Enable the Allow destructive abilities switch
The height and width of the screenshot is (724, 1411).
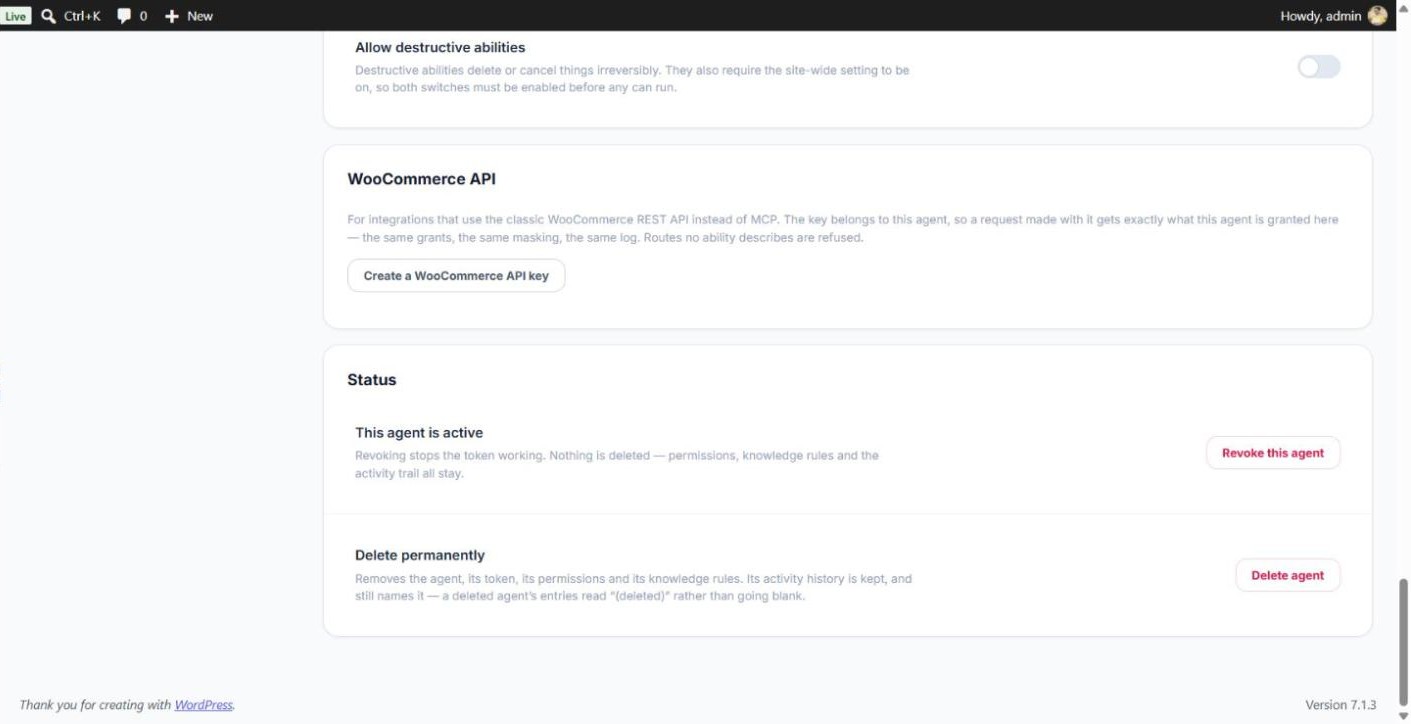point(1318,67)
